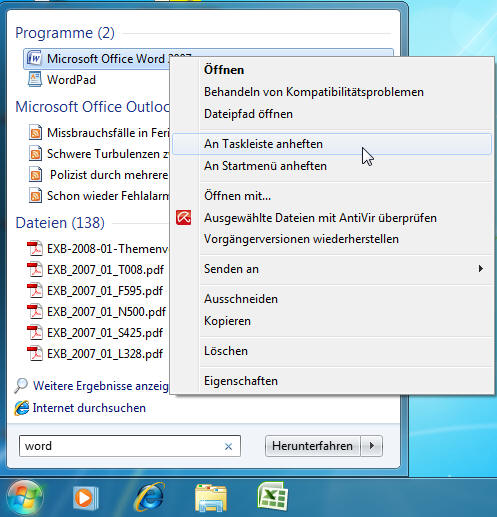Open file EXB_2007_01_S425.pdf
Viewport: 497px width, 517px height.
[105, 333]
